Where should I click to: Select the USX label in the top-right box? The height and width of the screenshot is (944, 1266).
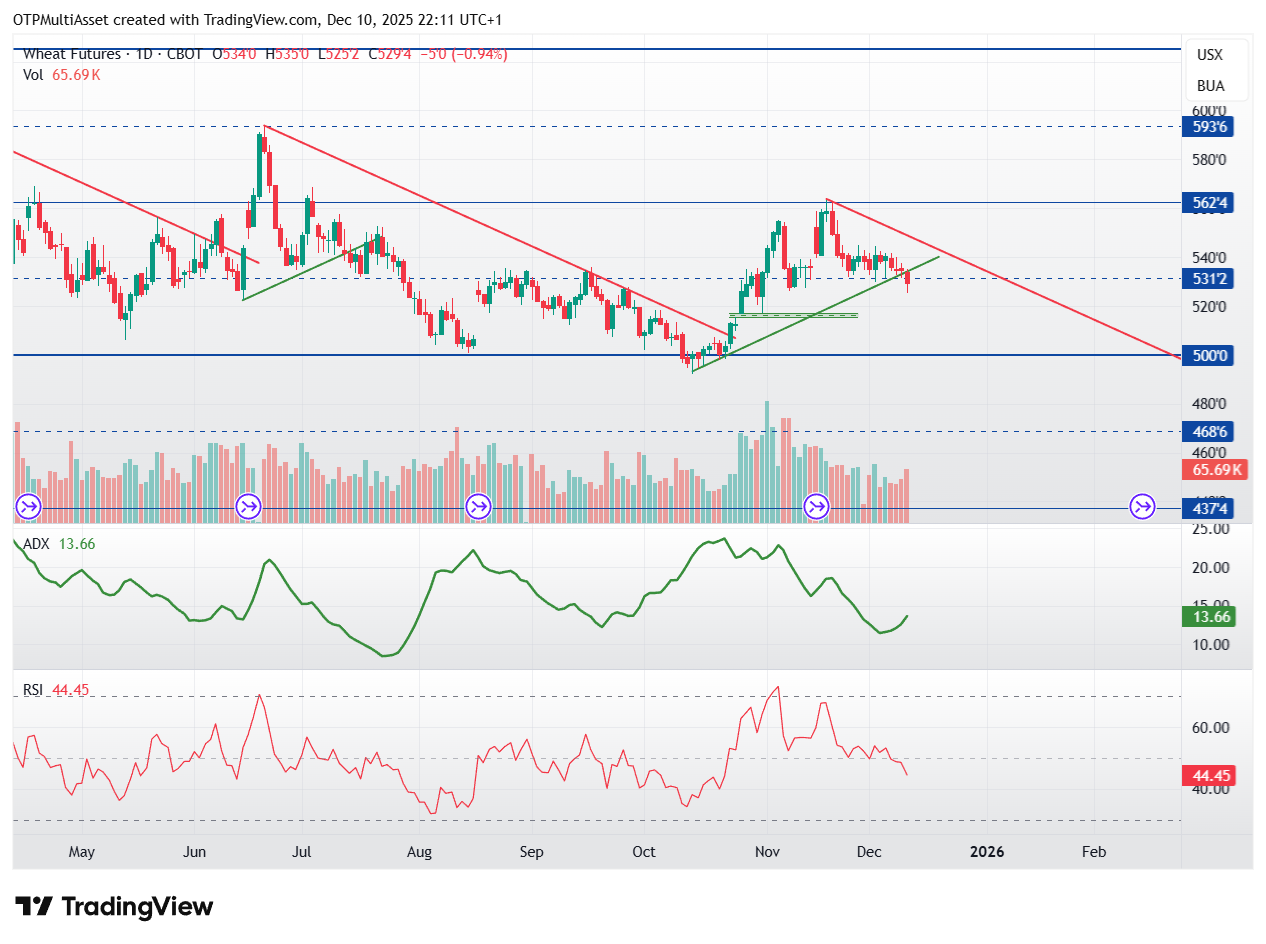click(1209, 55)
